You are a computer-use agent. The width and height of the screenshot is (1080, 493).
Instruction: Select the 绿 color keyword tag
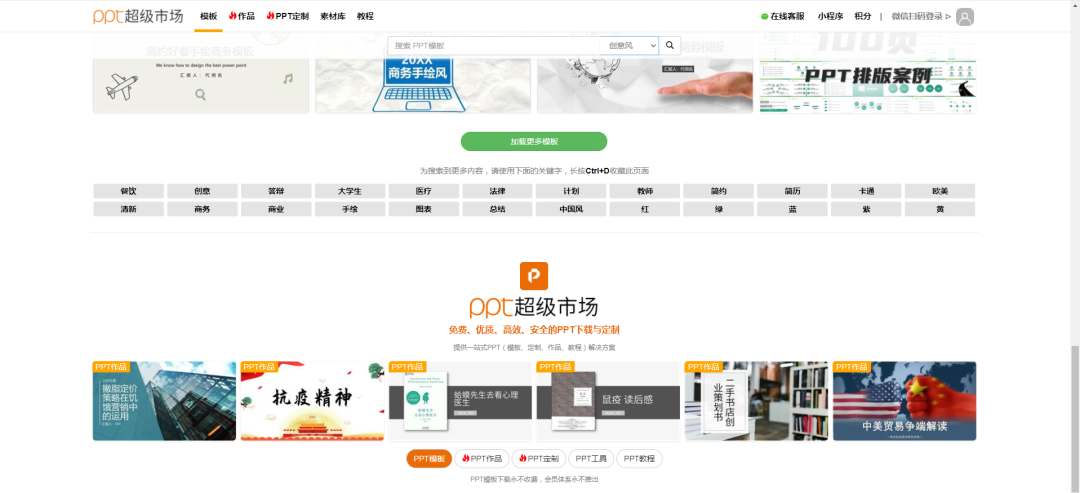click(x=718, y=209)
